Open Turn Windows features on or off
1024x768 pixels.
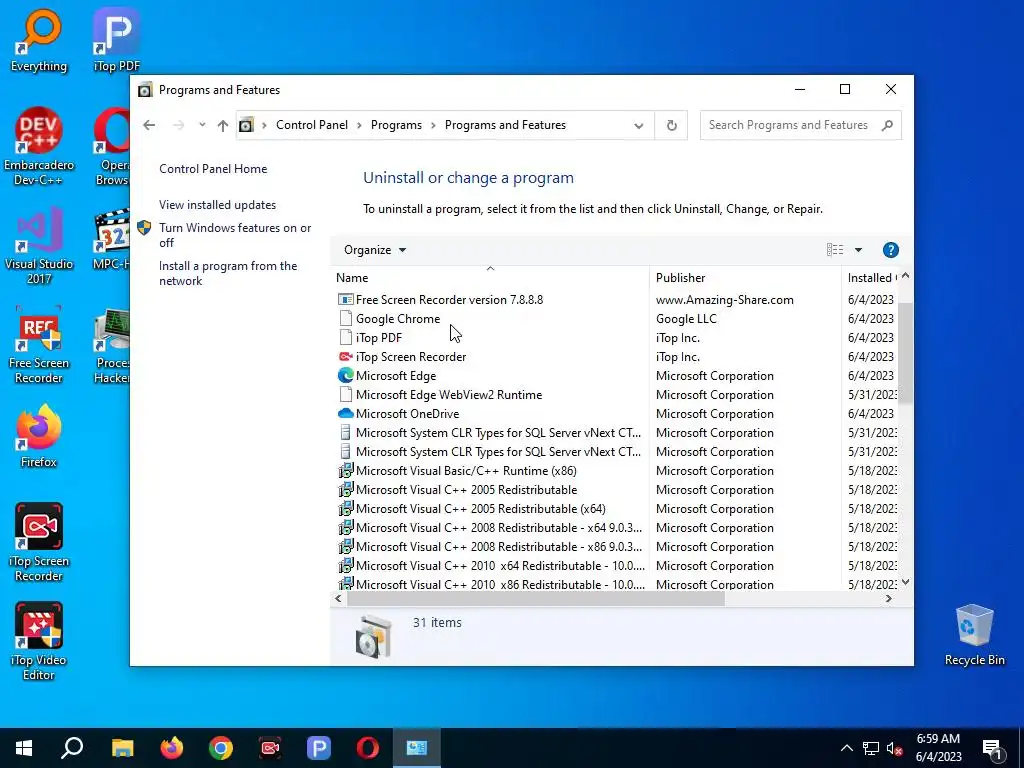point(235,235)
